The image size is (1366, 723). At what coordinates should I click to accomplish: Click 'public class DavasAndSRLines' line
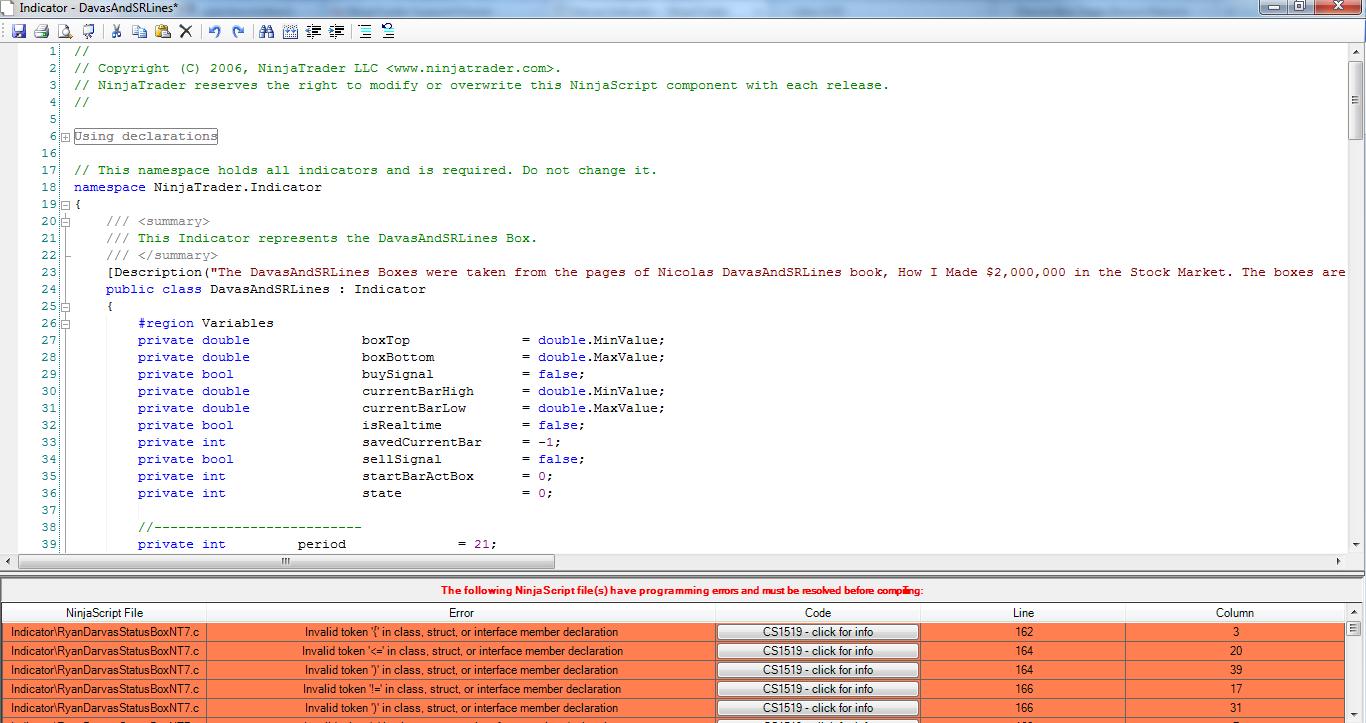click(x=266, y=289)
